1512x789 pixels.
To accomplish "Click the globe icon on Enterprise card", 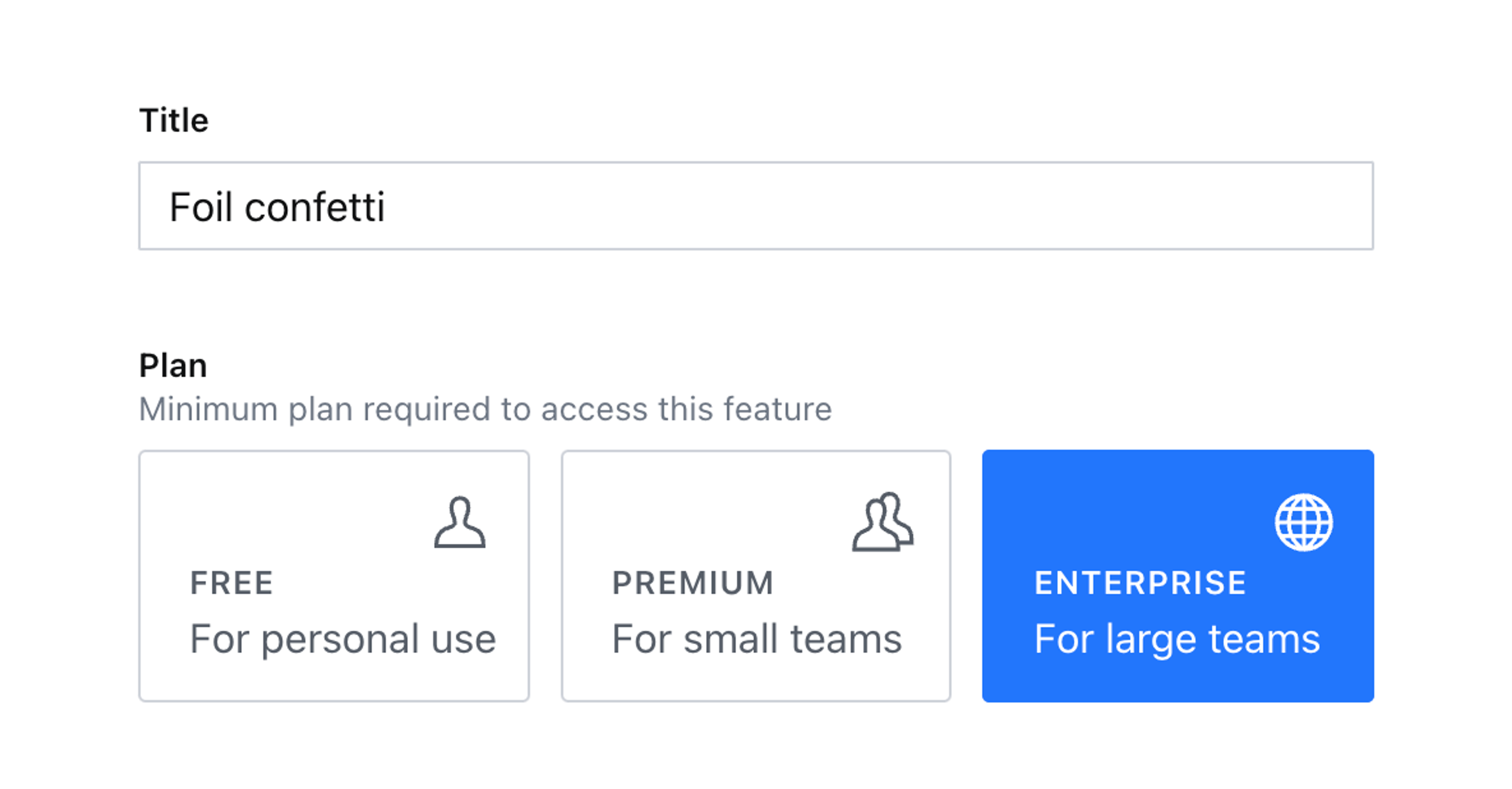I will 1303,522.
